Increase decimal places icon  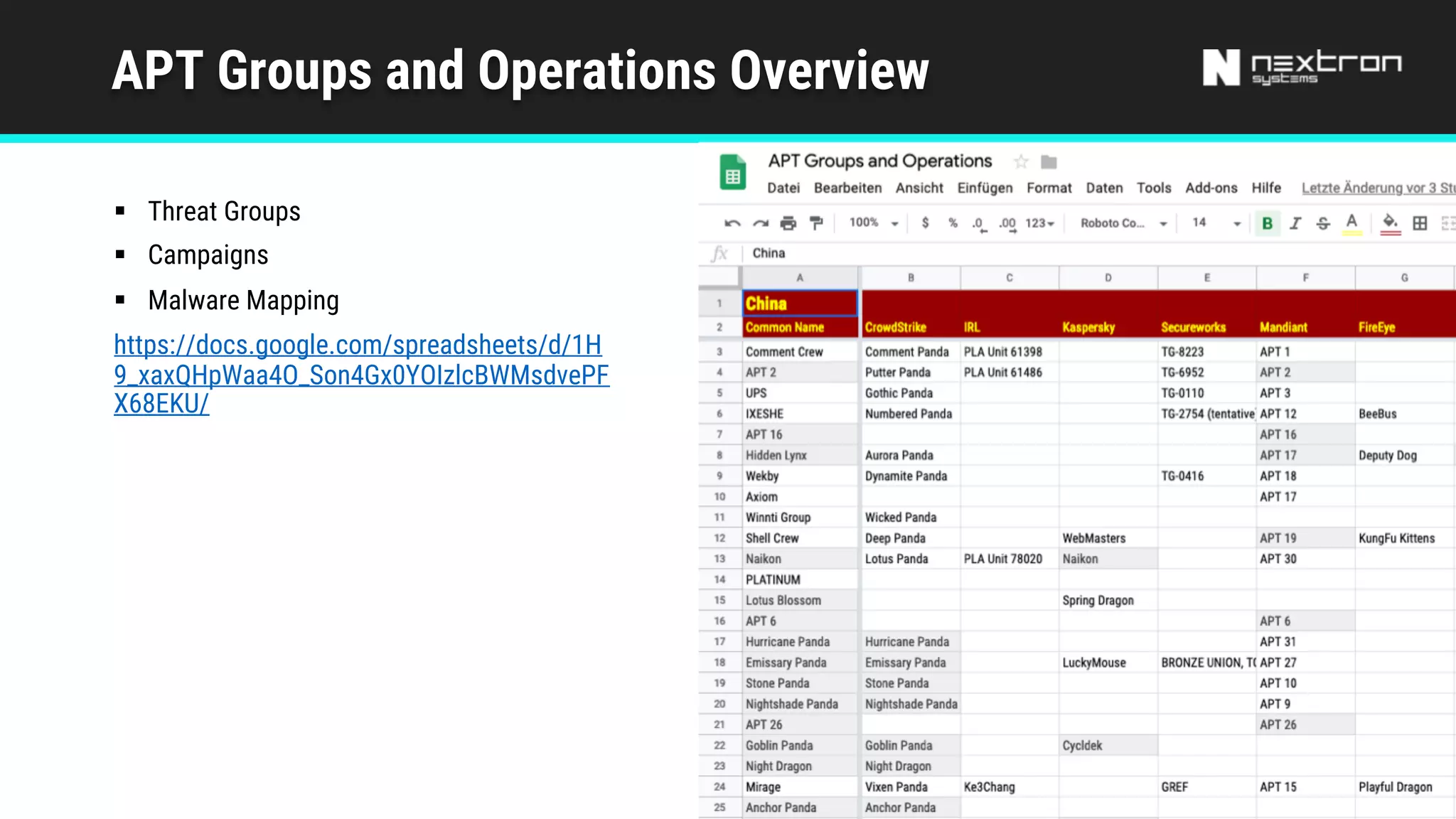[1007, 224]
